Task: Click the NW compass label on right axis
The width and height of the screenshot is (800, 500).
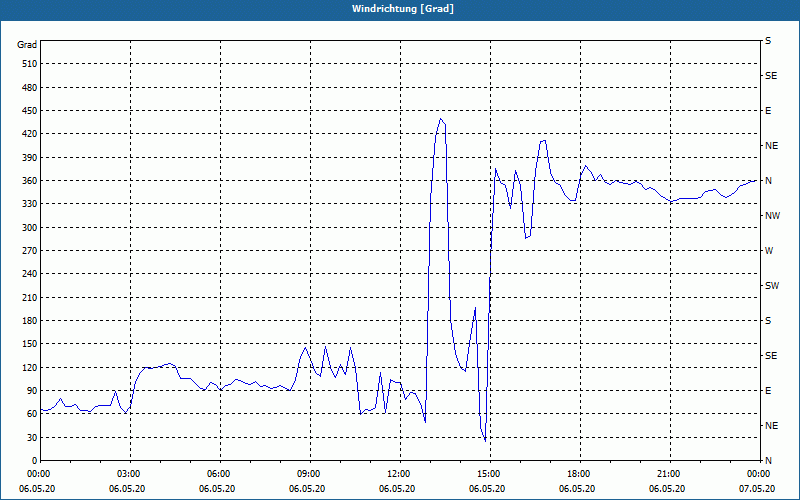Action: point(772,216)
